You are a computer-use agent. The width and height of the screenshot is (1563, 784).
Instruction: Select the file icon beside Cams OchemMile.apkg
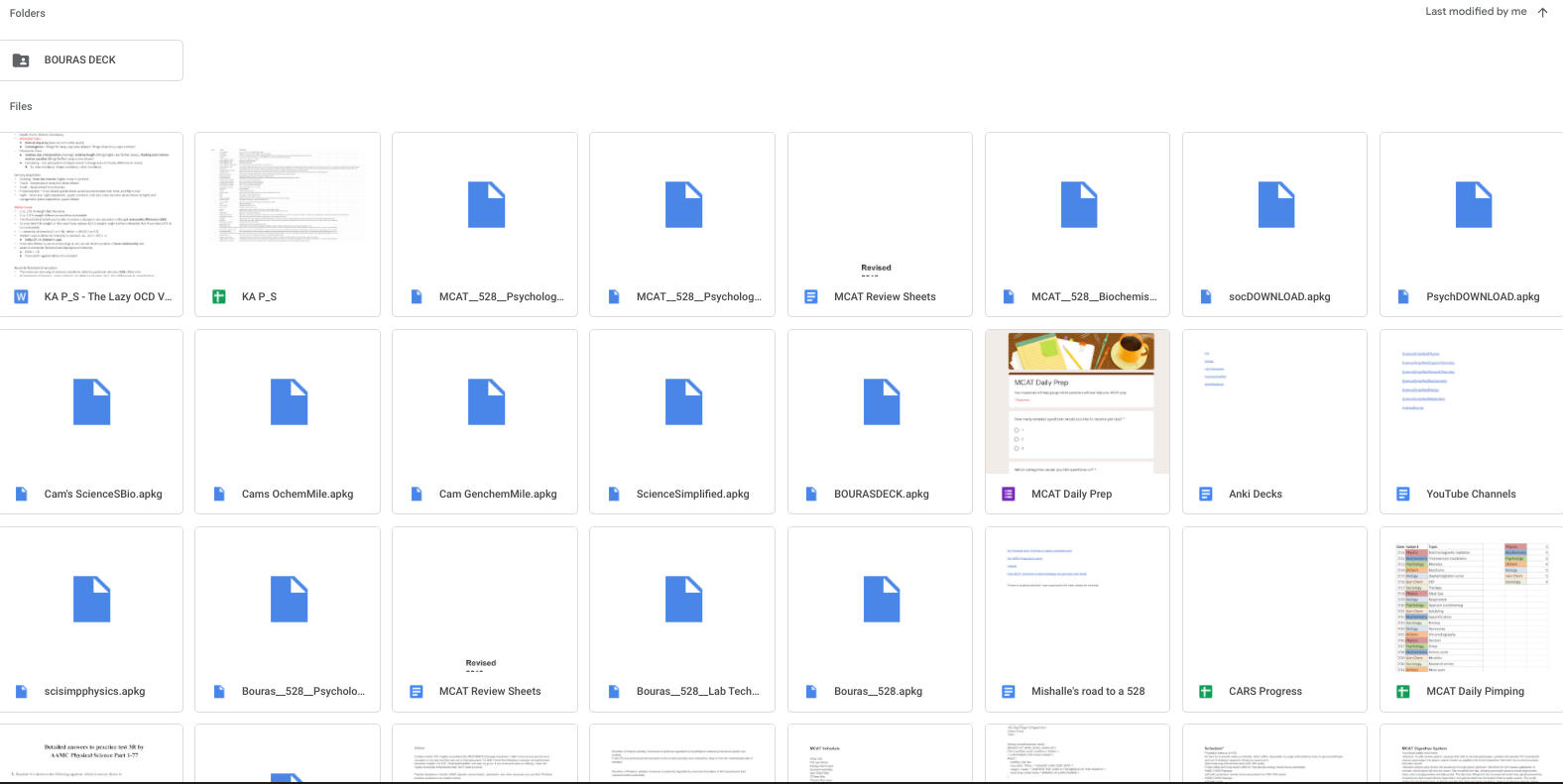(219, 494)
